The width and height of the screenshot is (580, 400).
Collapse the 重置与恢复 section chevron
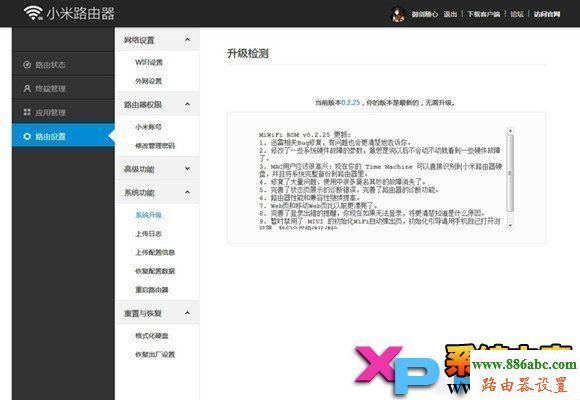188,313
